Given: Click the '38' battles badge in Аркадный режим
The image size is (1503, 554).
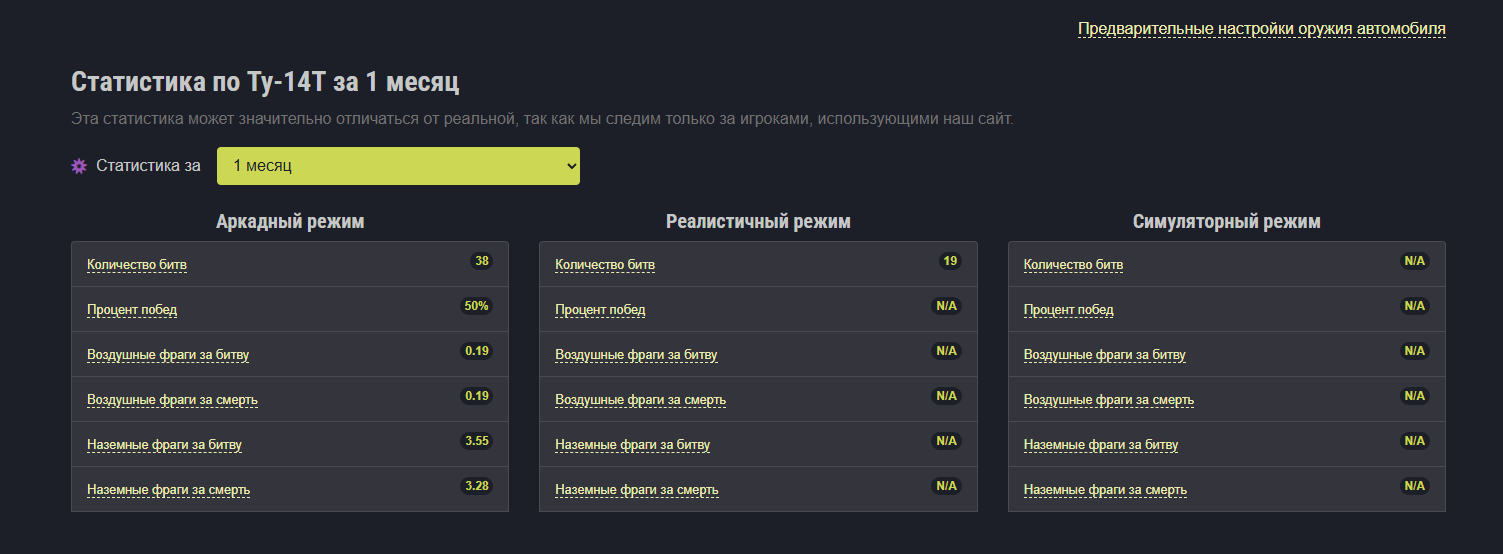Looking at the screenshot, I should (482, 262).
